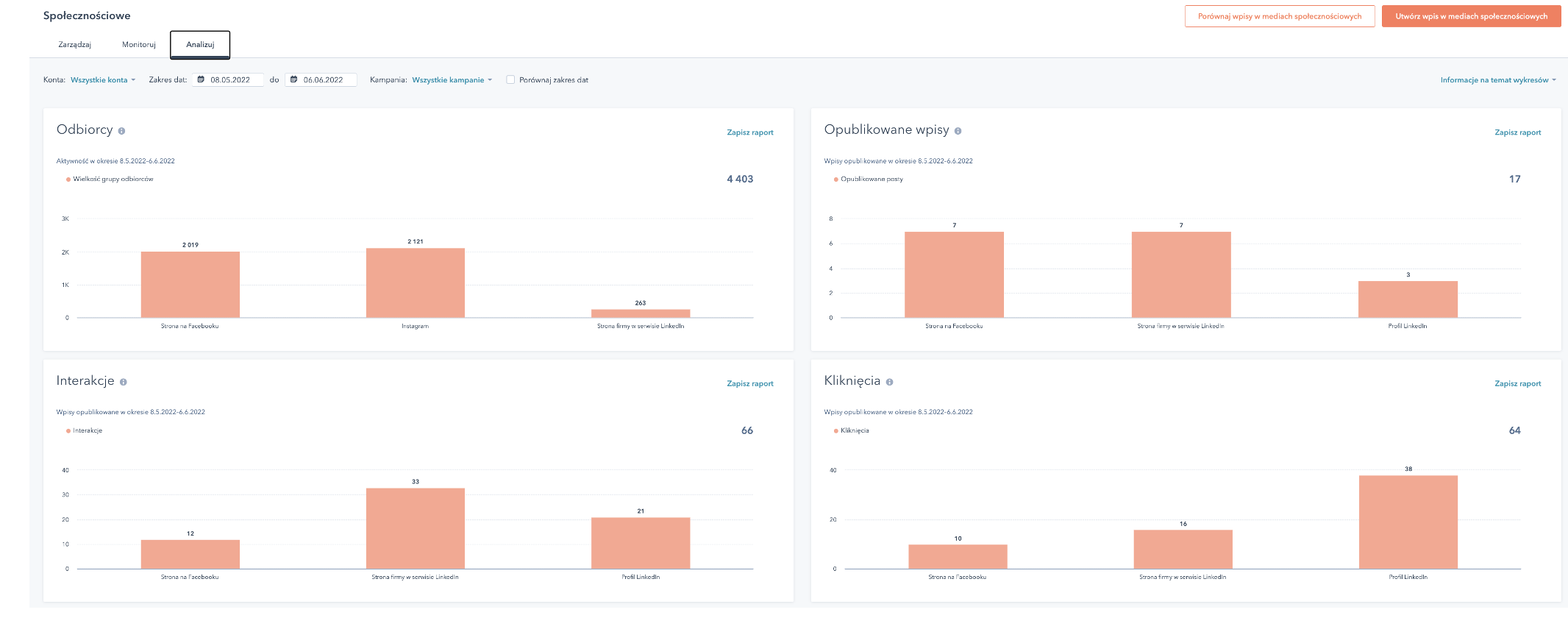Screen dimensions: 1568x618
Task: Click bar labeled 16 in Kliknięcia chart
Action: pyautogui.click(x=1183, y=549)
